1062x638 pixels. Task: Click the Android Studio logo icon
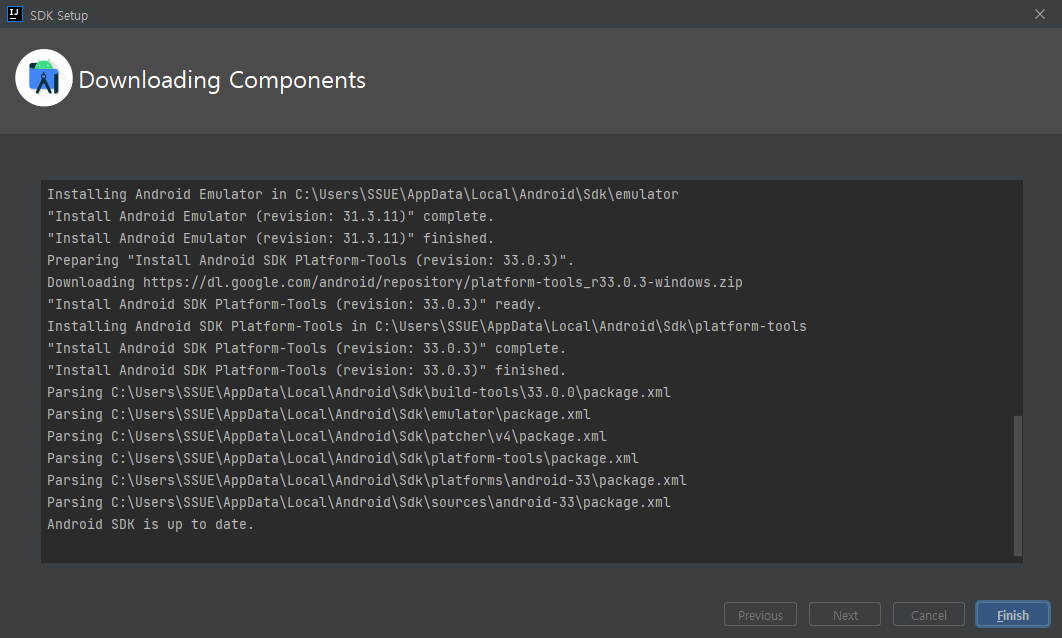coord(44,78)
